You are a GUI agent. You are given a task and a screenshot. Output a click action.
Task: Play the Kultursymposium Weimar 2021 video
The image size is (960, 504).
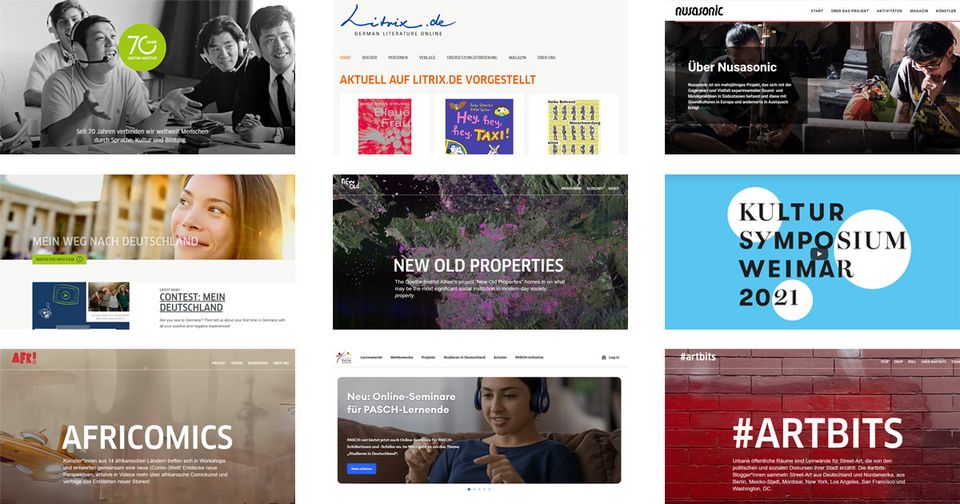[x=819, y=254]
